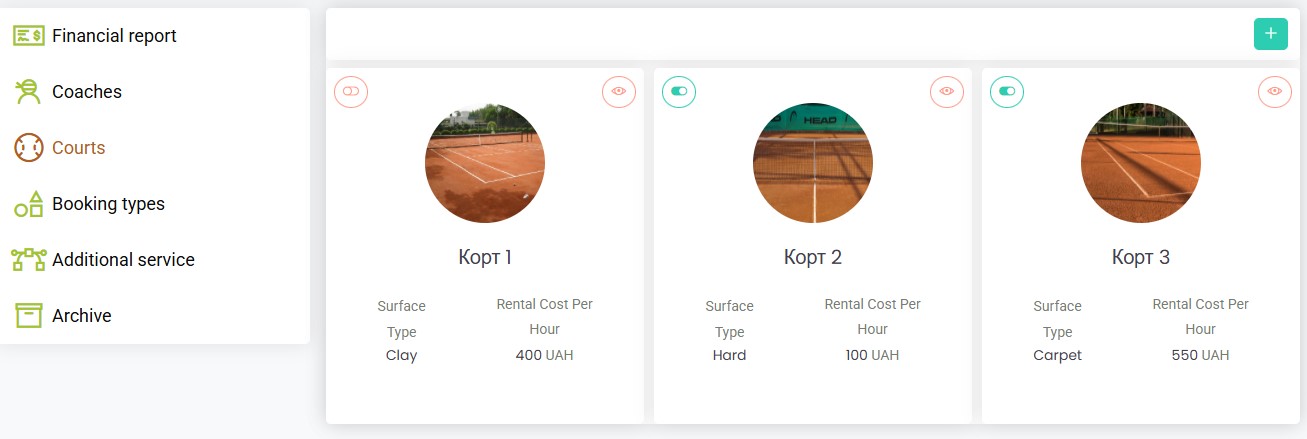Open the Financial report menu item
This screenshot has width=1307, height=439.
114,36
